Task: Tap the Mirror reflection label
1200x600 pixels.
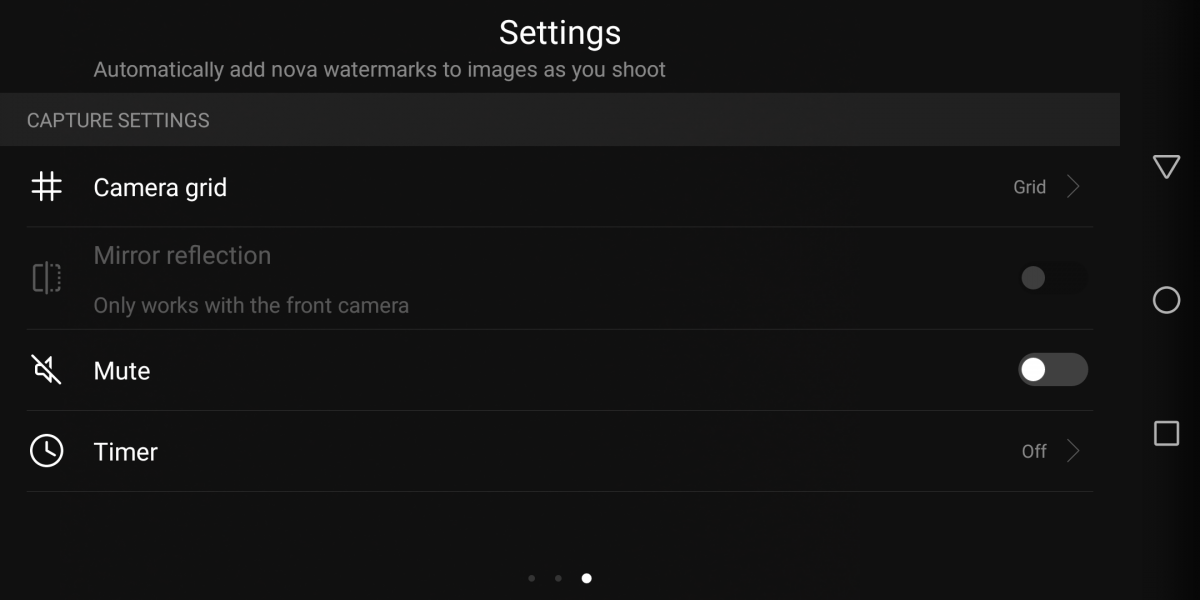Action: click(182, 256)
